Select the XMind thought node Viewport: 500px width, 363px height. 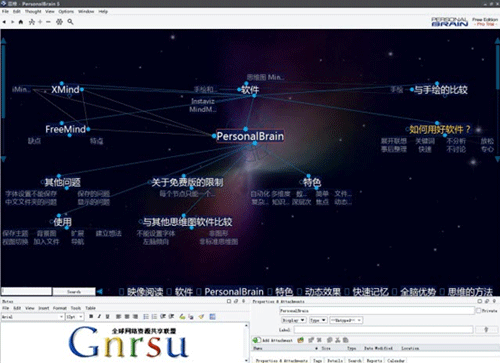click(x=65, y=90)
